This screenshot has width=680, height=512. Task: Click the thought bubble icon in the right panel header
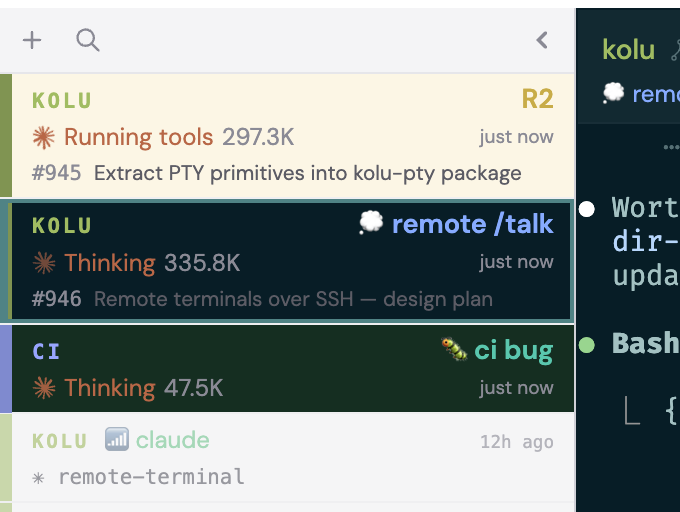[614, 93]
